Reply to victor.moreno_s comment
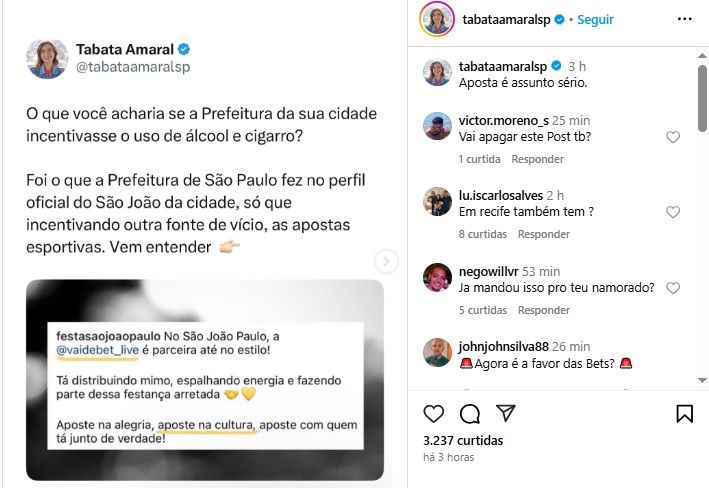This screenshot has width=709, height=488. click(537, 159)
